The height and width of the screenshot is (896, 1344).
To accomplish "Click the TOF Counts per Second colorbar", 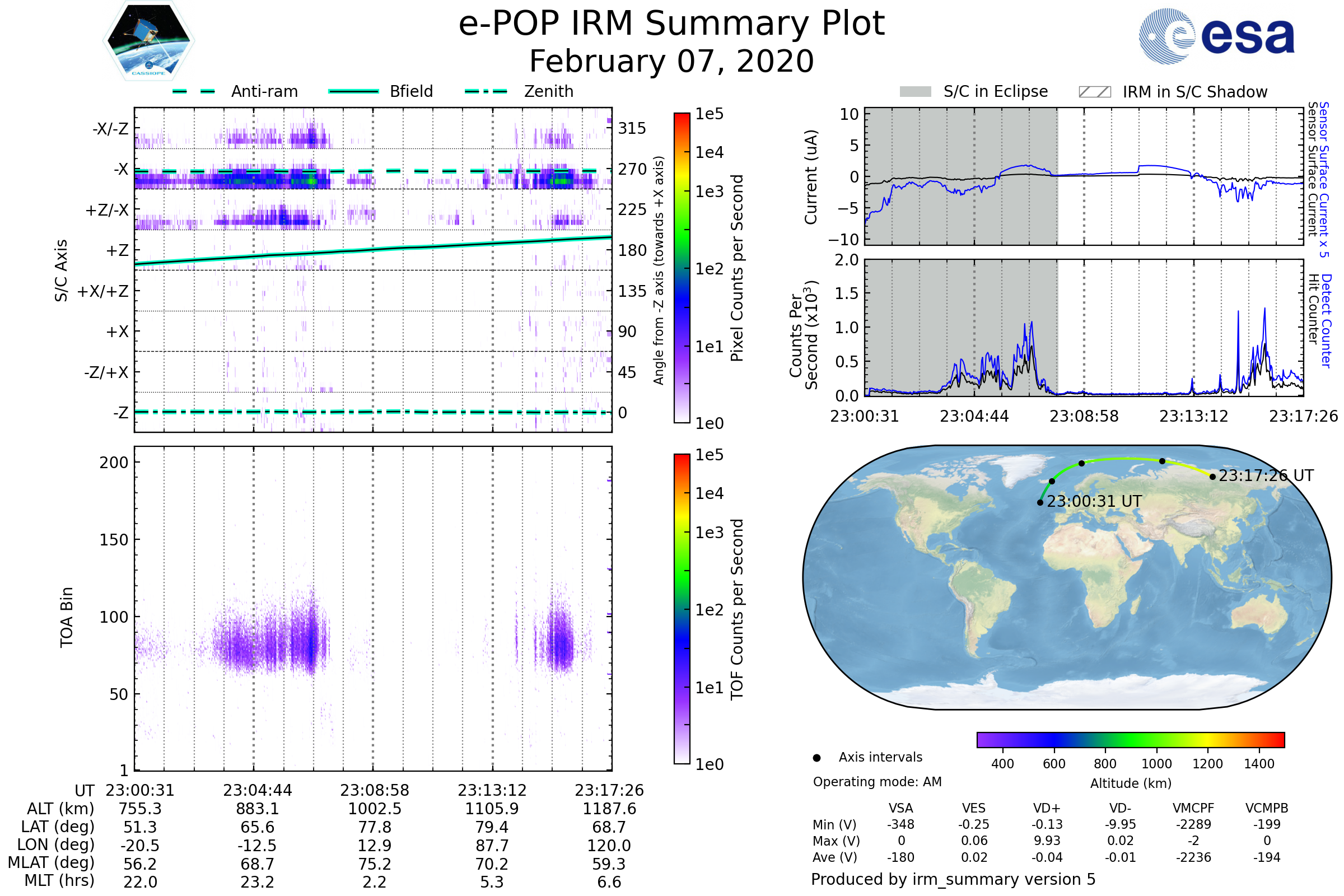I will (682, 609).
